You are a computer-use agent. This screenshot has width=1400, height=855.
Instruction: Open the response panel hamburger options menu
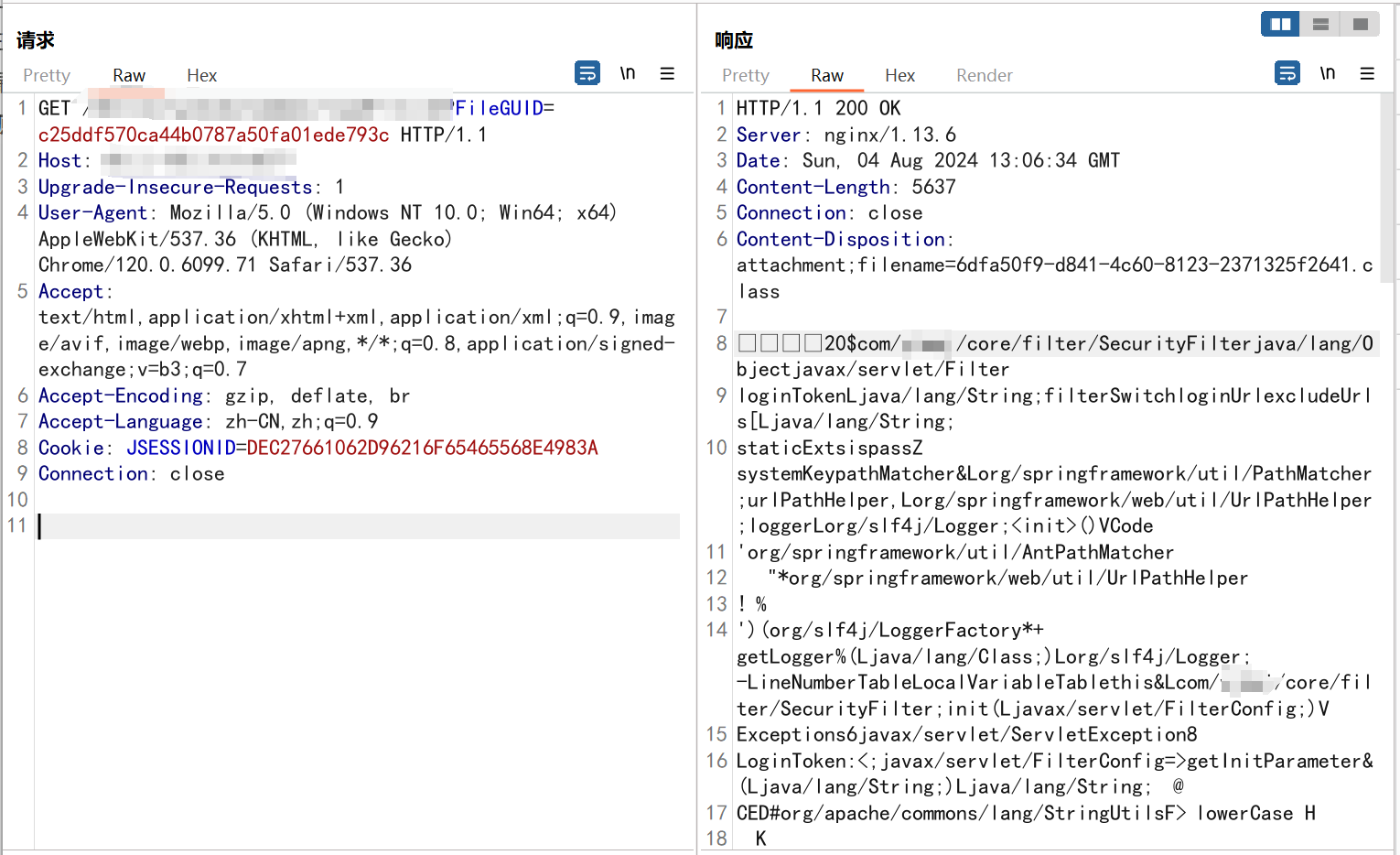click(1367, 73)
